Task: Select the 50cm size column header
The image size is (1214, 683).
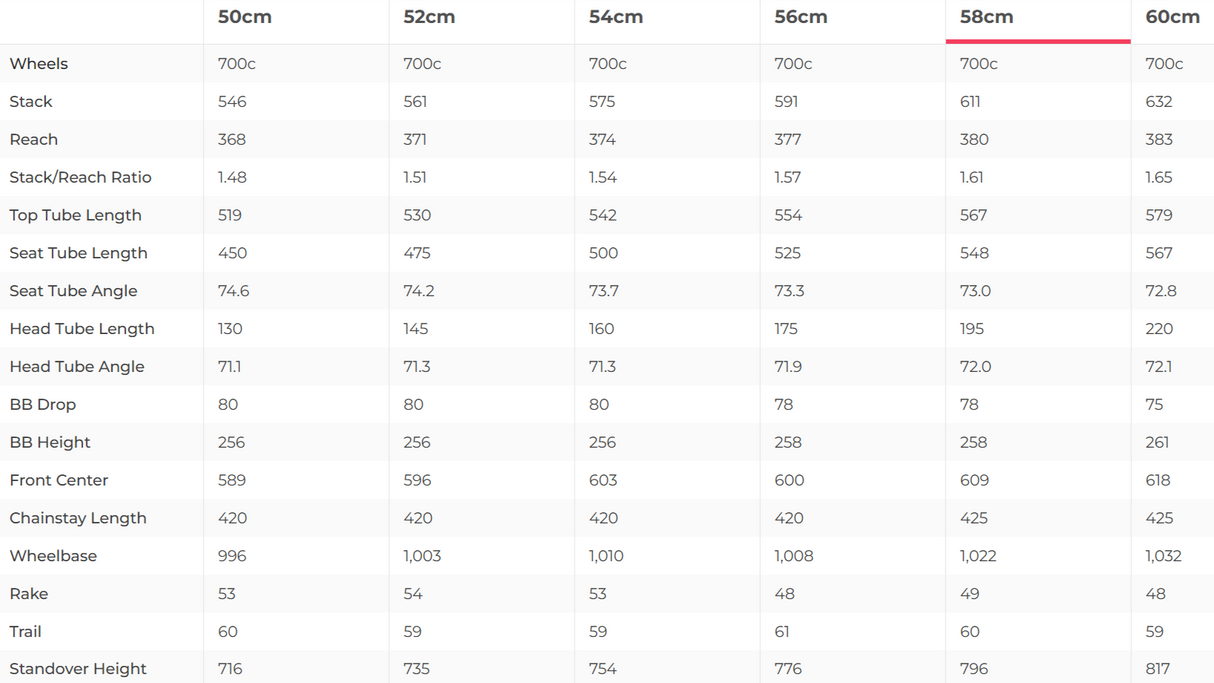Action: (245, 17)
